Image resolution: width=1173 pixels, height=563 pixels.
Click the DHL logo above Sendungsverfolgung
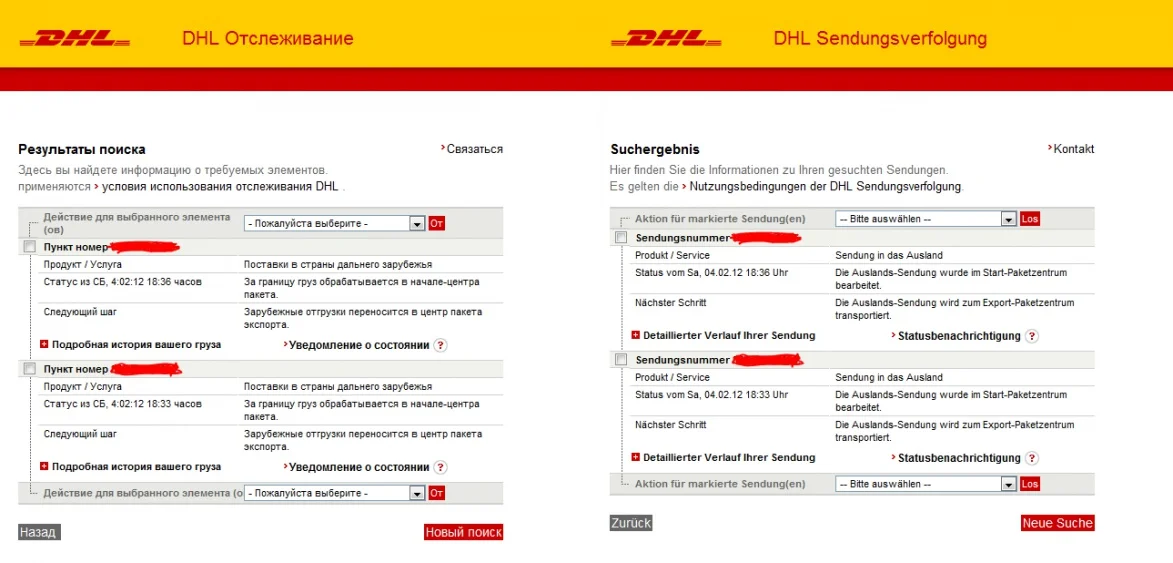coord(665,39)
